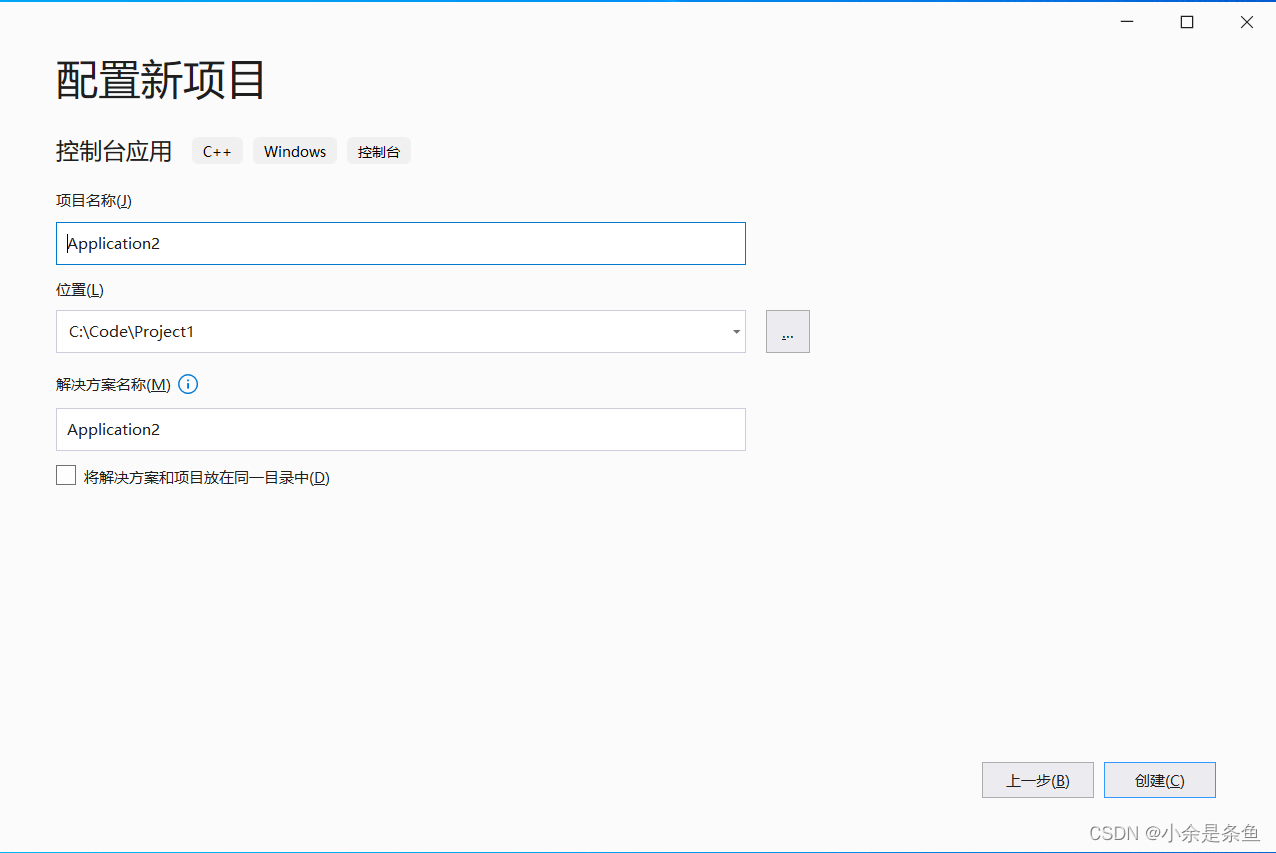Click the solution name Application2 field
Screen dimensions: 1276x853
click(x=400, y=429)
